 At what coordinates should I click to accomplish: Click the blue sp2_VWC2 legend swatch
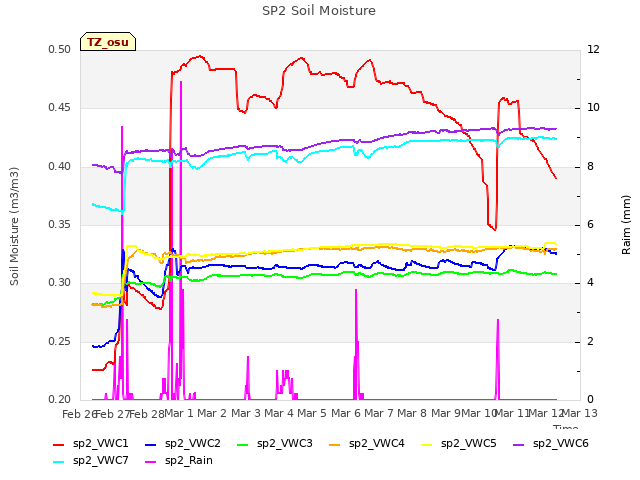point(151,445)
